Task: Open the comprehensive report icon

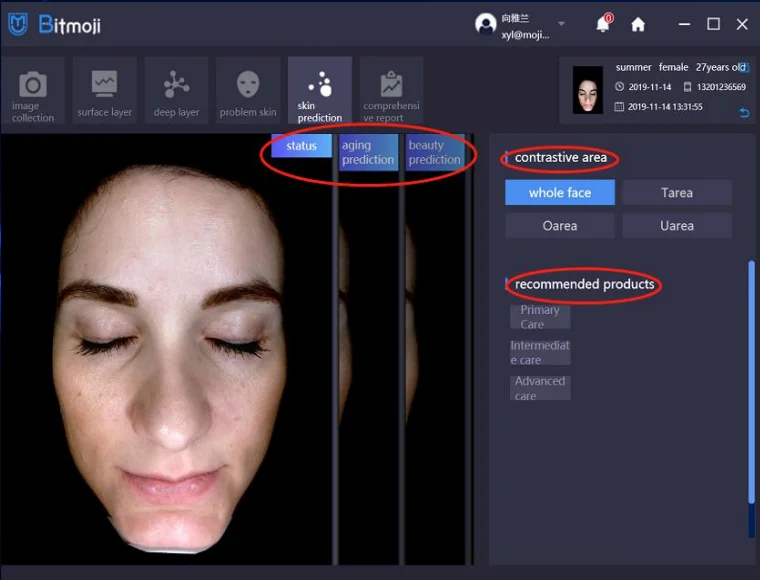Action: click(x=391, y=84)
